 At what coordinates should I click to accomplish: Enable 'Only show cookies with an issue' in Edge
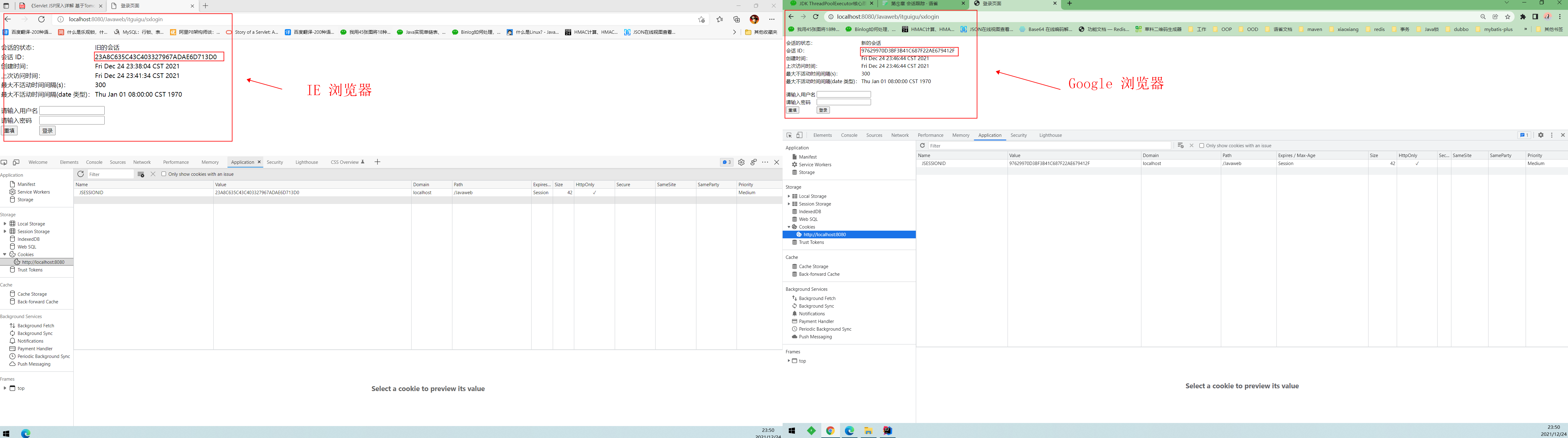pyautogui.click(x=164, y=174)
